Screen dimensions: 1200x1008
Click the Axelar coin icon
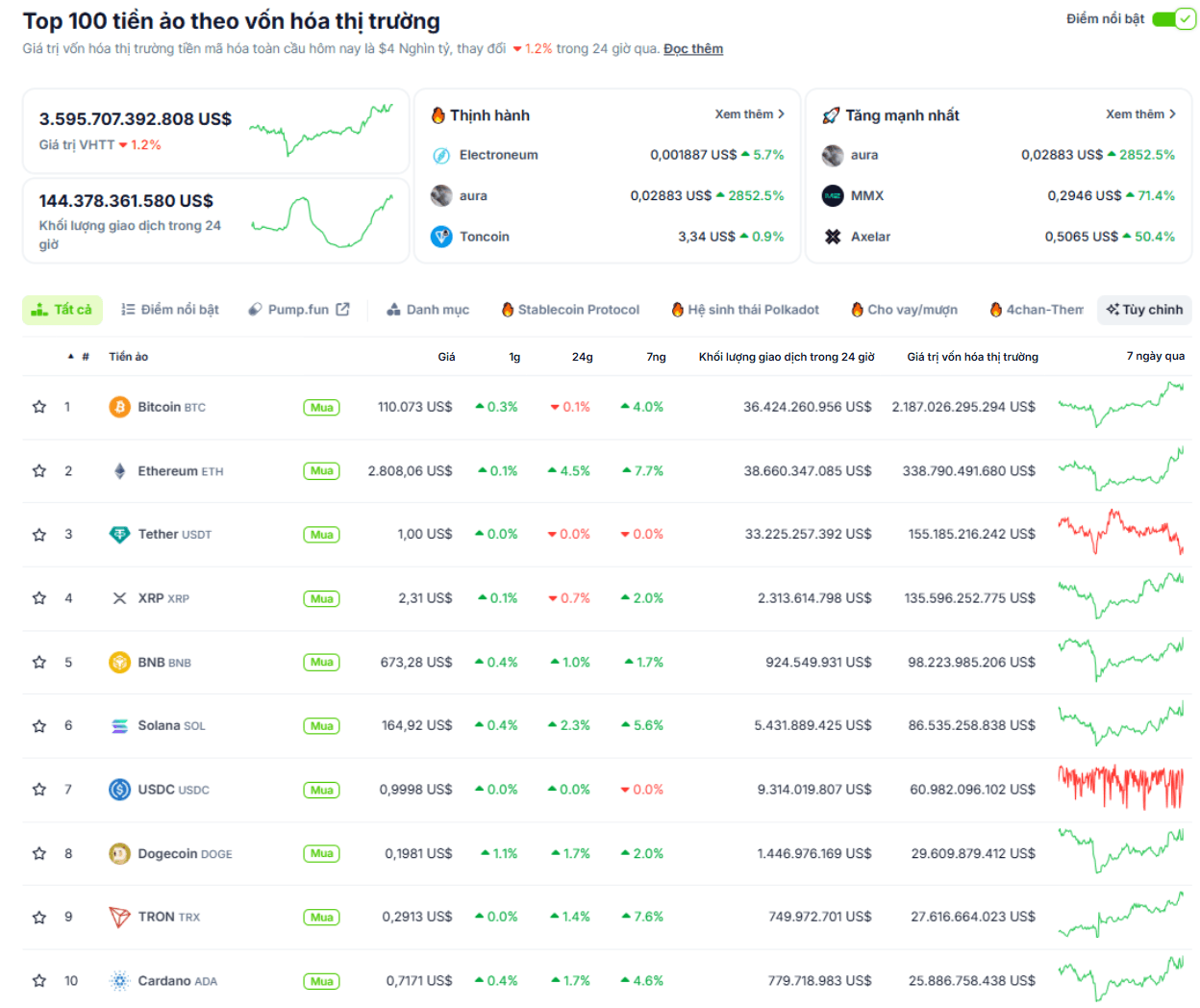833,237
